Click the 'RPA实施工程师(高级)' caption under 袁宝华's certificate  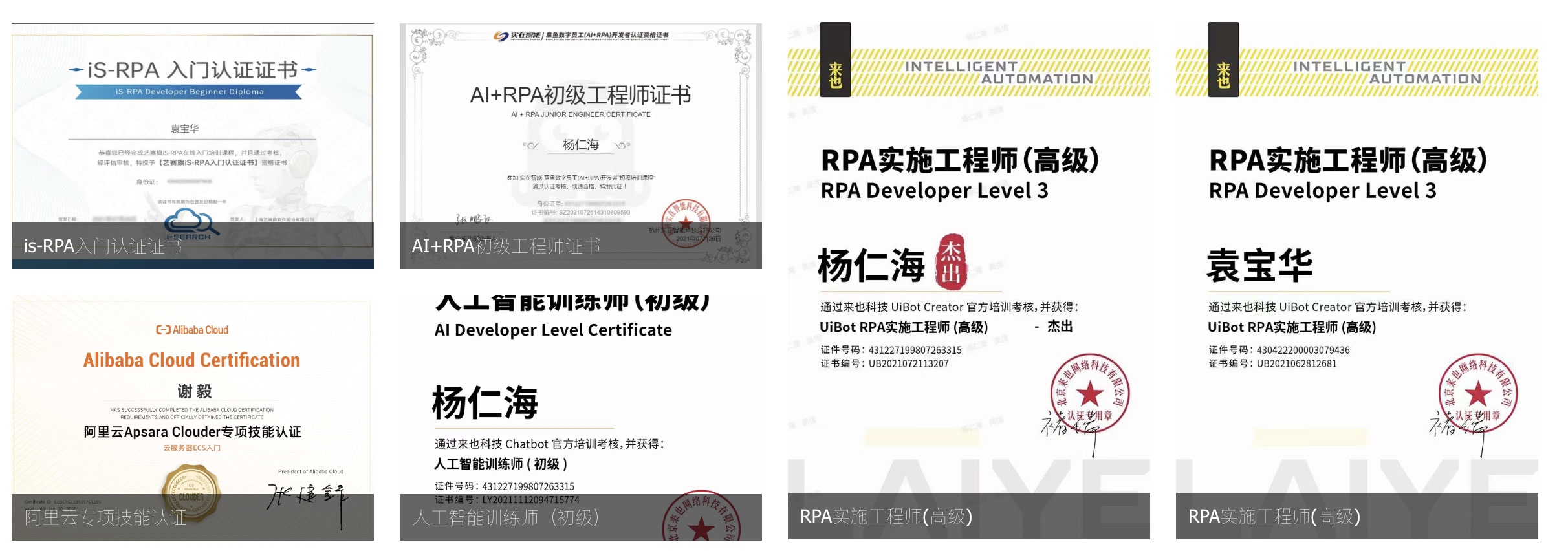[x=1274, y=516]
